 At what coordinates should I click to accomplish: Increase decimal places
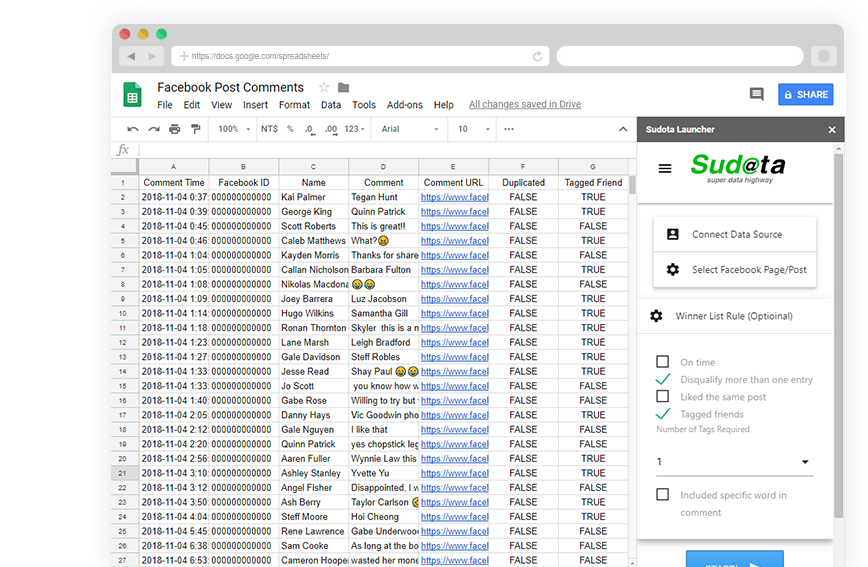330,130
